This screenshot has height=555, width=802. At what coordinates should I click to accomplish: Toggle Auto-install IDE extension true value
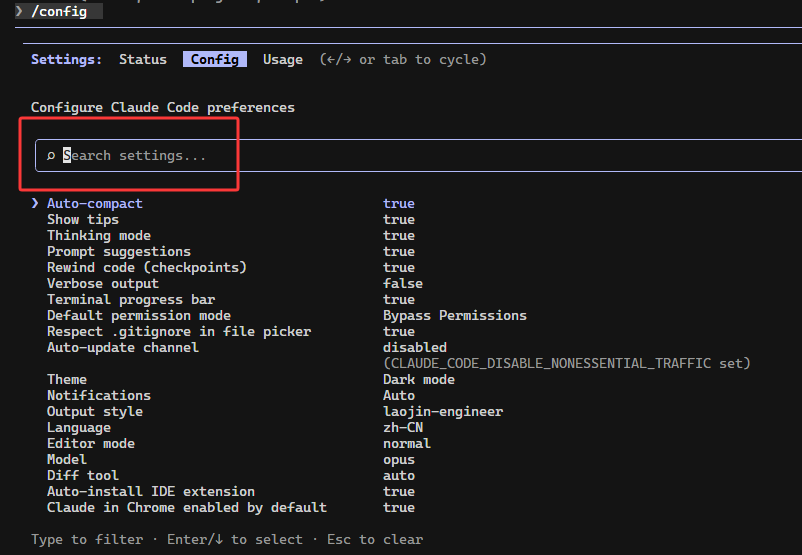point(398,492)
